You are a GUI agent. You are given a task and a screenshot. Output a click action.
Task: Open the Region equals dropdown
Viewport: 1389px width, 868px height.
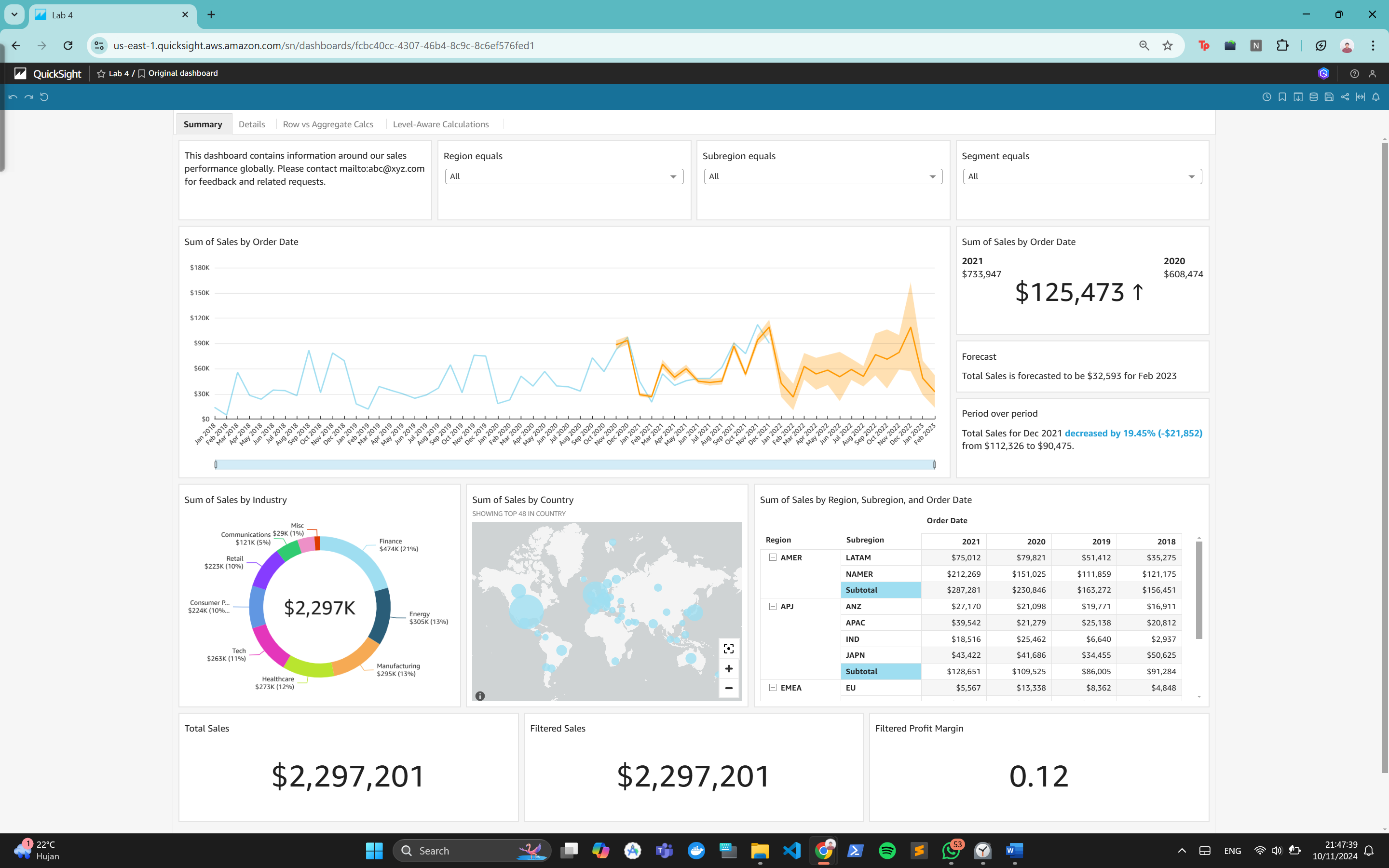(564, 176)
